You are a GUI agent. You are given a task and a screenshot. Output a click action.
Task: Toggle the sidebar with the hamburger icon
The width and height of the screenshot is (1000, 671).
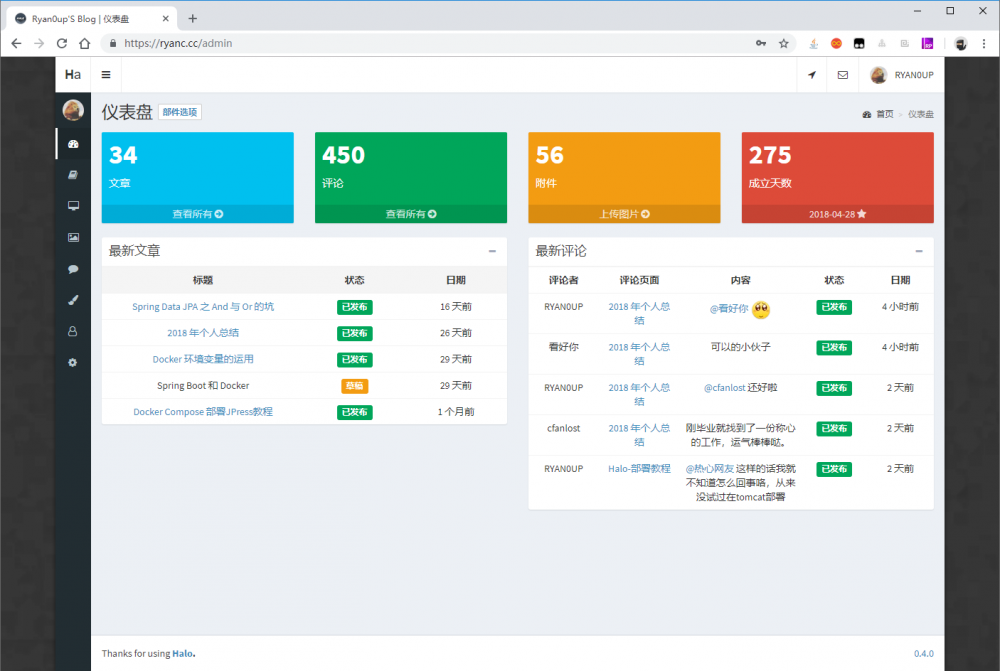coord(104,75)
